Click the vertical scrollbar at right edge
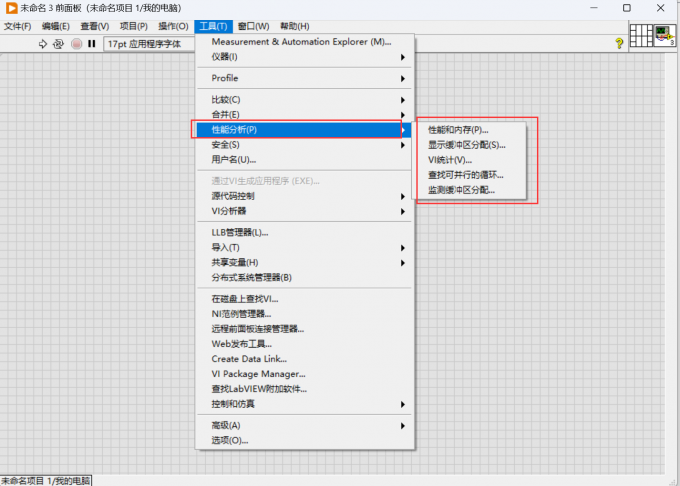Screen dimensions: 680x486 673,264
